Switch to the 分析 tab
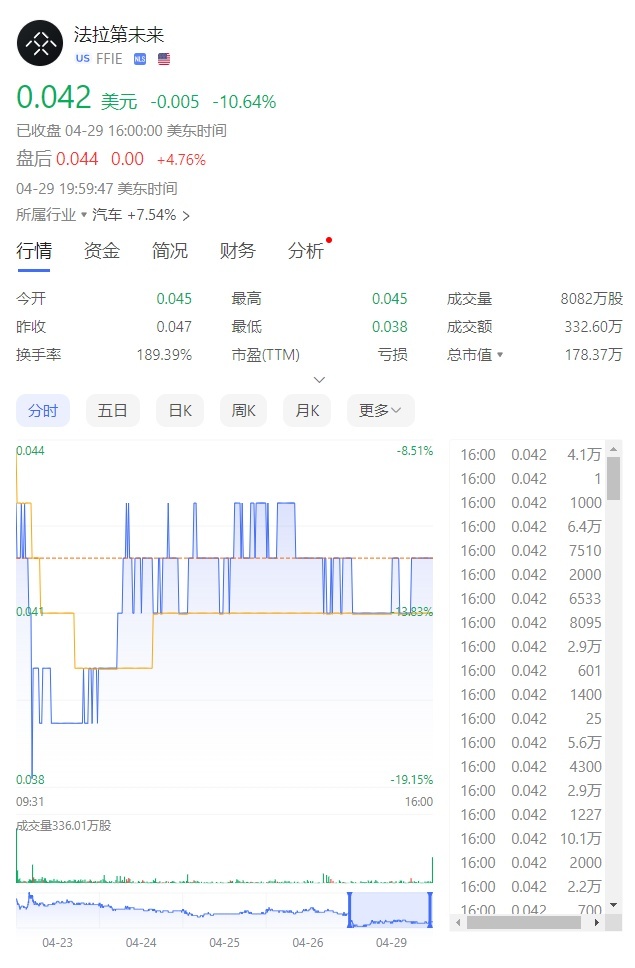This screenshot has width=635, height=968. 305,251
